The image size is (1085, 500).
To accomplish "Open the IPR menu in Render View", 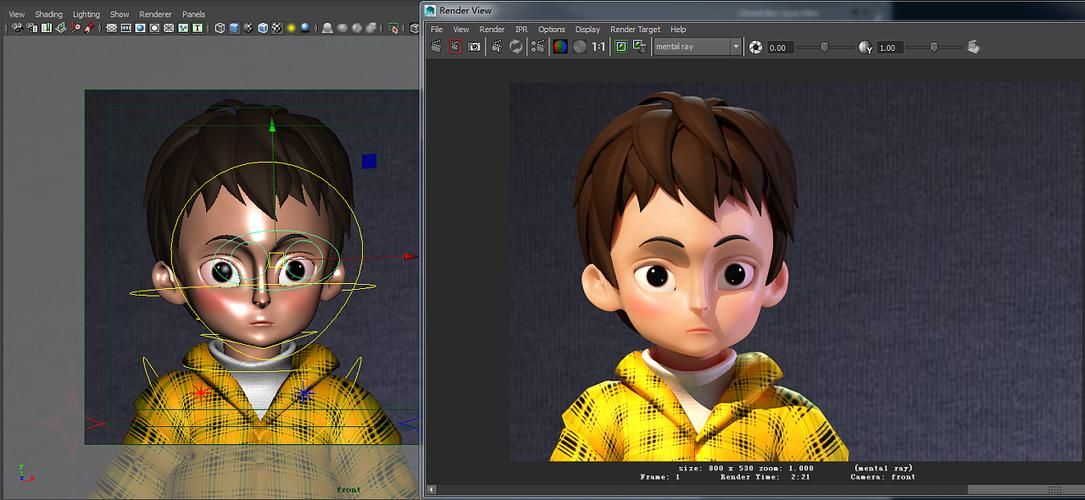I will tap(521, 29).
